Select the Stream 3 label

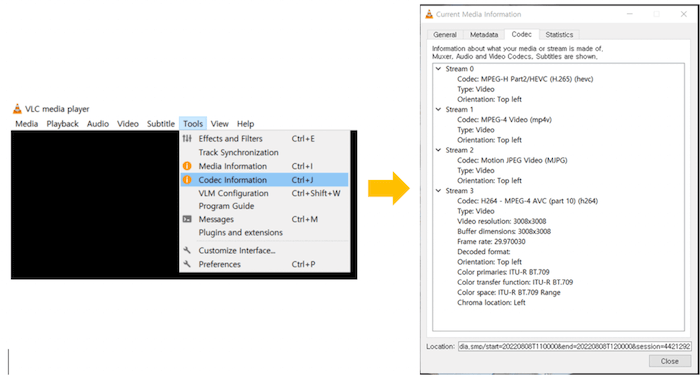tap(459, 191)
